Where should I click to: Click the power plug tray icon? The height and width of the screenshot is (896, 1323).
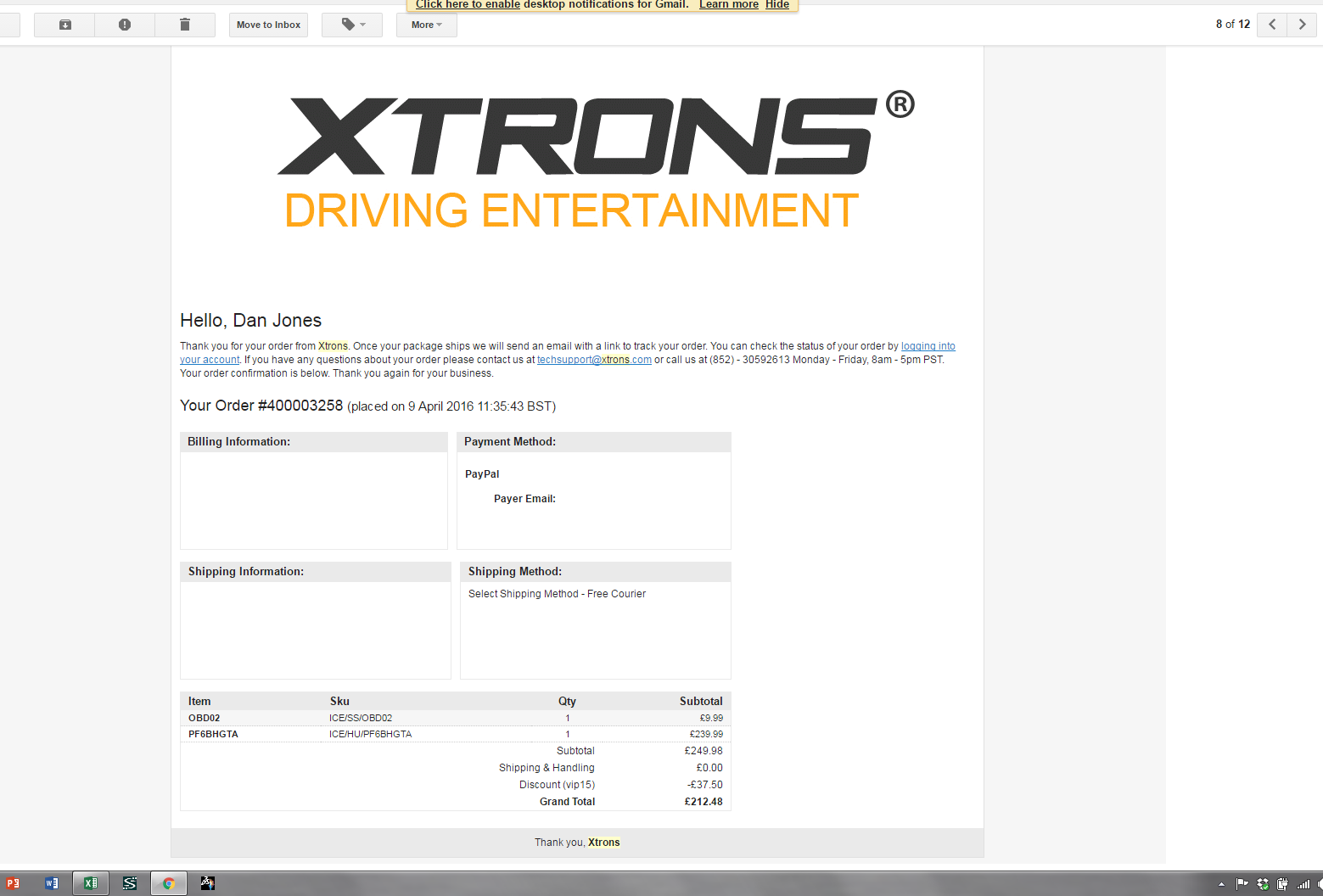click(x=1282, y=883)
